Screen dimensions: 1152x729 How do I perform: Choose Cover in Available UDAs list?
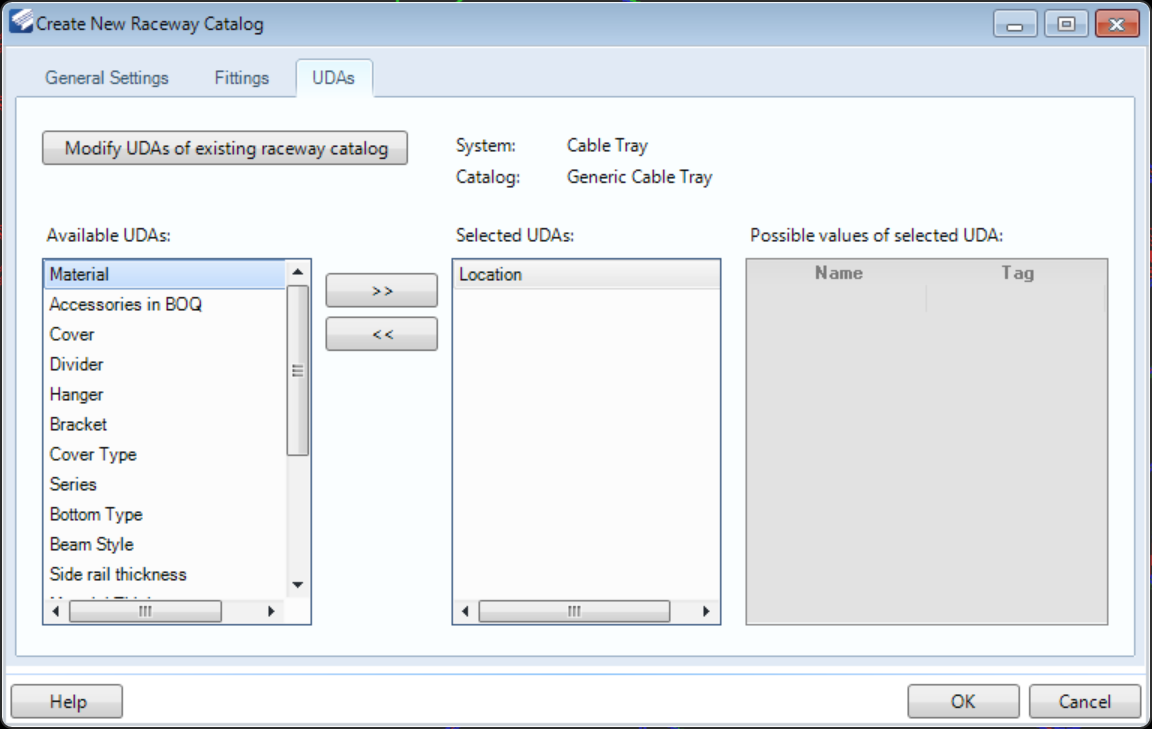pyautogui.click(x=165, y=334)
